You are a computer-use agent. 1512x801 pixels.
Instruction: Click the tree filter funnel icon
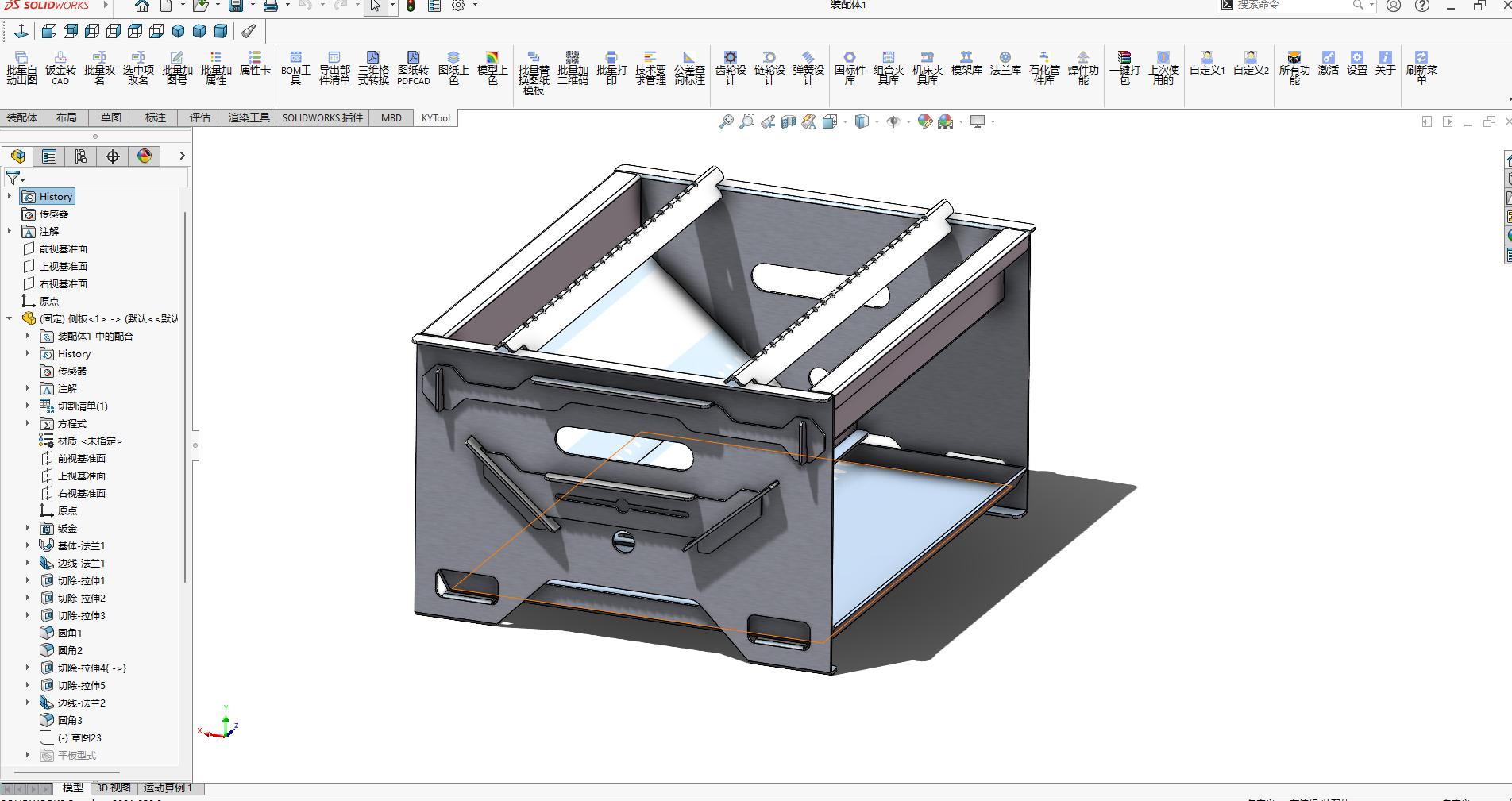13,178
